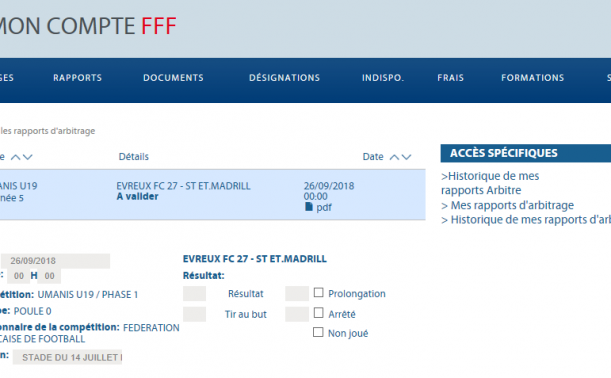Go to the DÉSIGNATIONS menu
This screenshot has height=378, width=611.
point(284,78)
